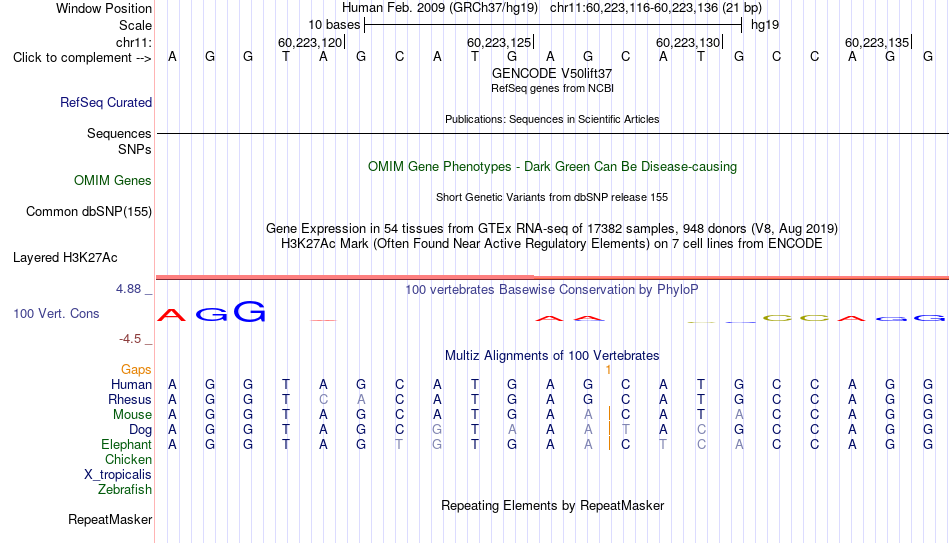
Task: Click the Rhesus species row label
Action: coord(130,399)
